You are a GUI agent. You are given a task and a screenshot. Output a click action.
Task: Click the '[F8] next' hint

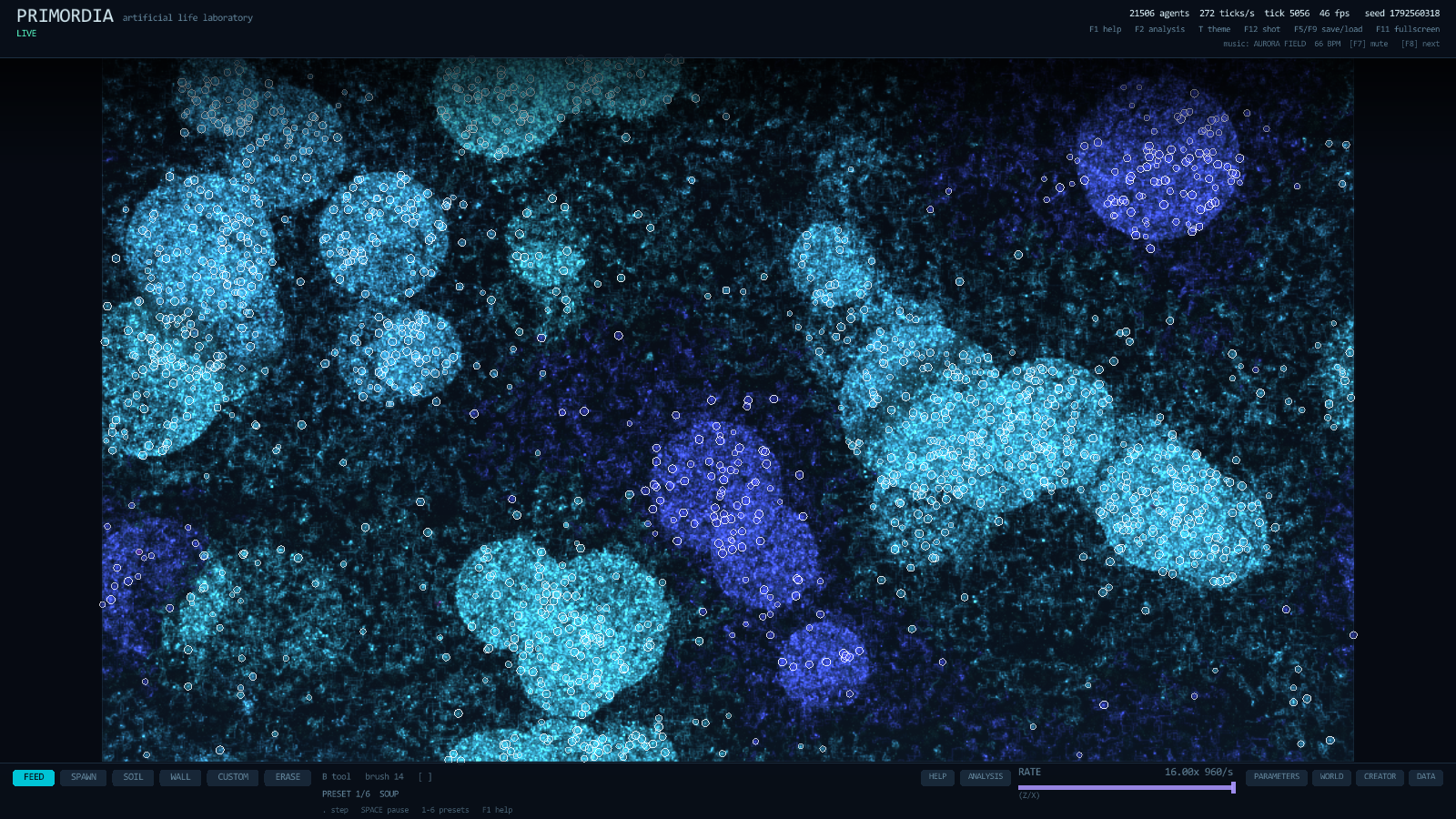point(1421,44)
